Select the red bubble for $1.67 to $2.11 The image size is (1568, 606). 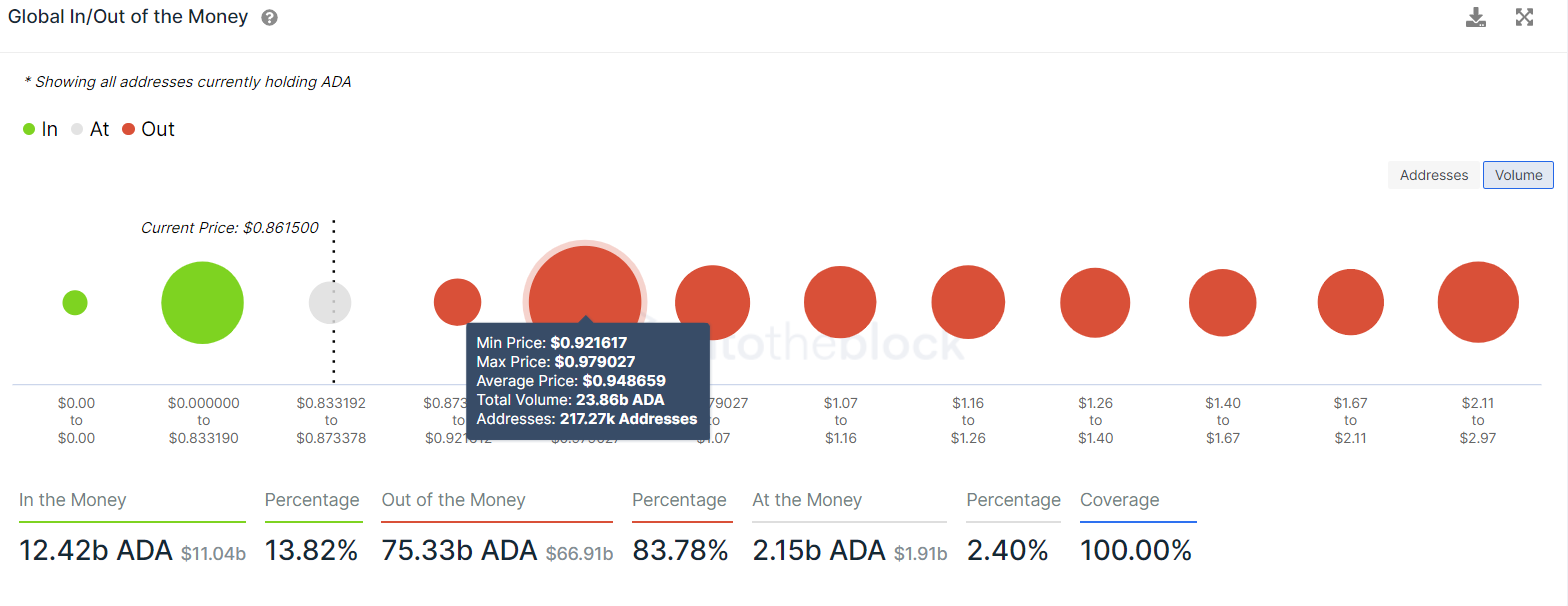click(1351, 302)
